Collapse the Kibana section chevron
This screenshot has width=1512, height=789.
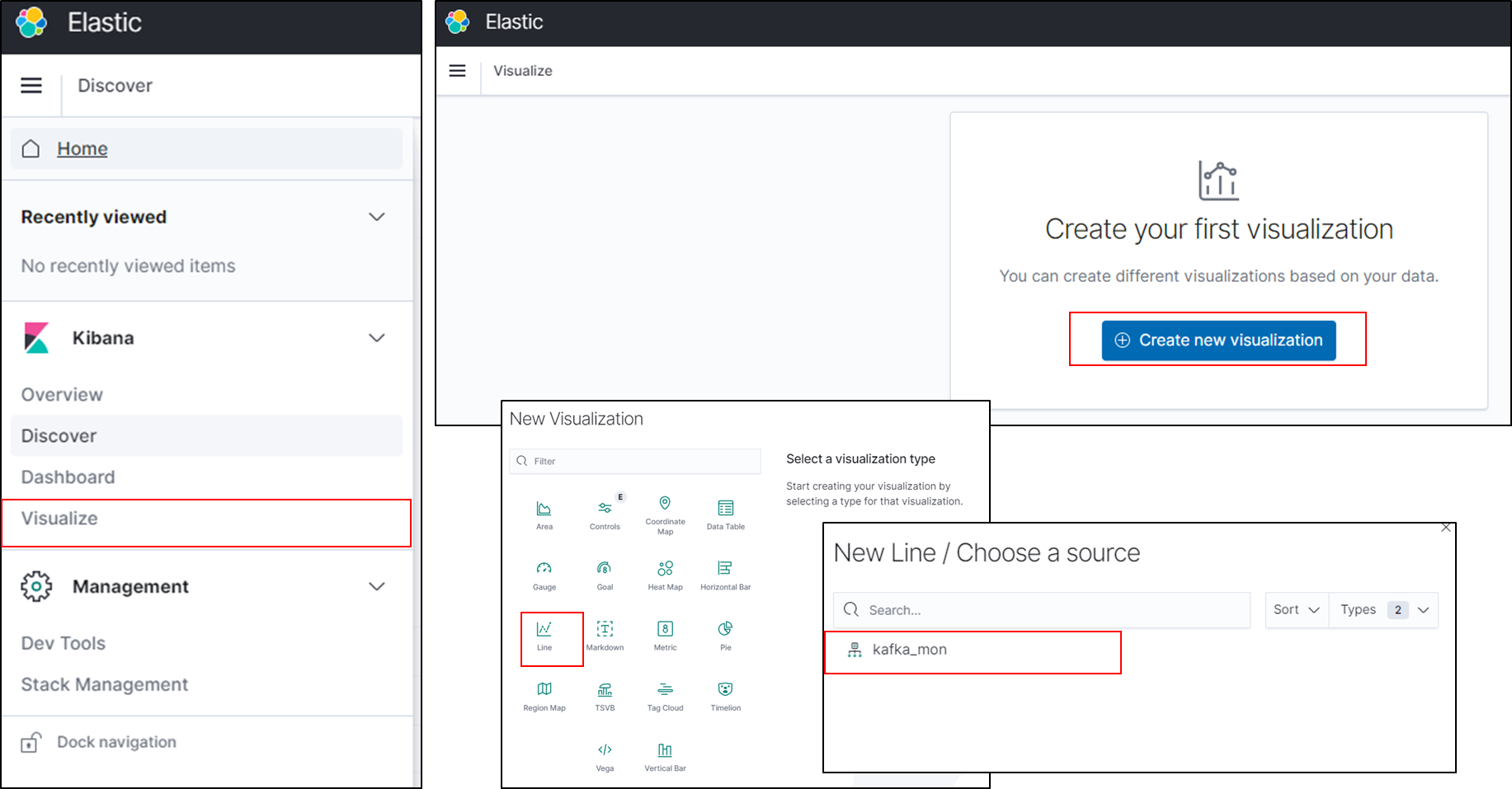377,337
